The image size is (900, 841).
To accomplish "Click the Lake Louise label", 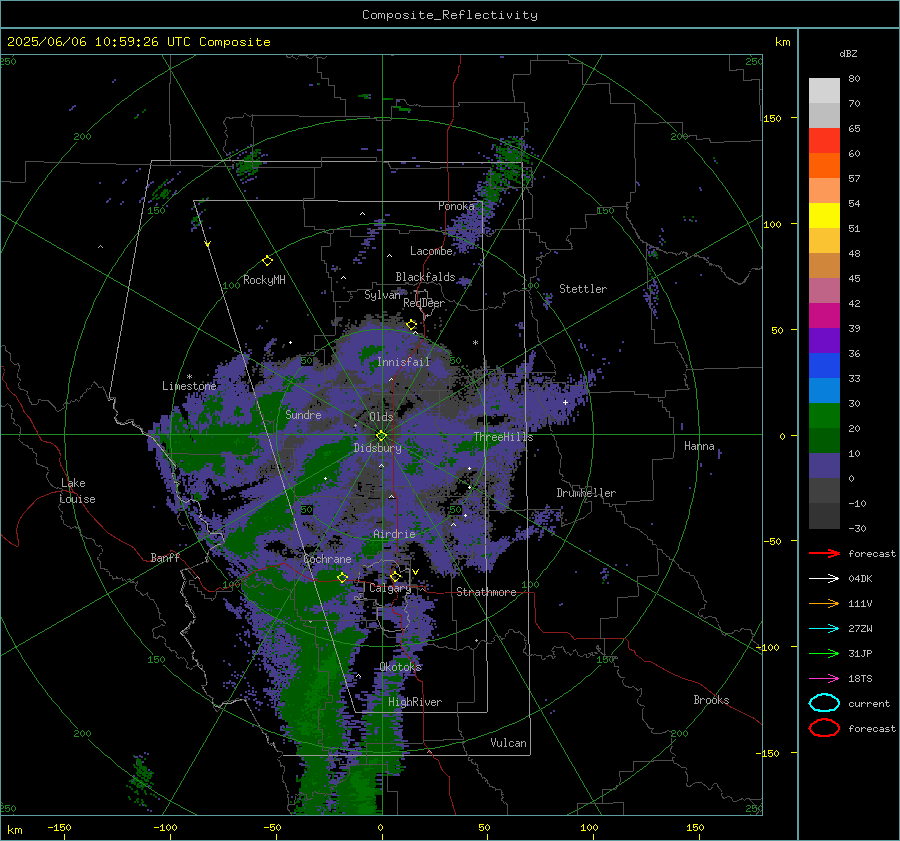I will (x=77, y=491).
